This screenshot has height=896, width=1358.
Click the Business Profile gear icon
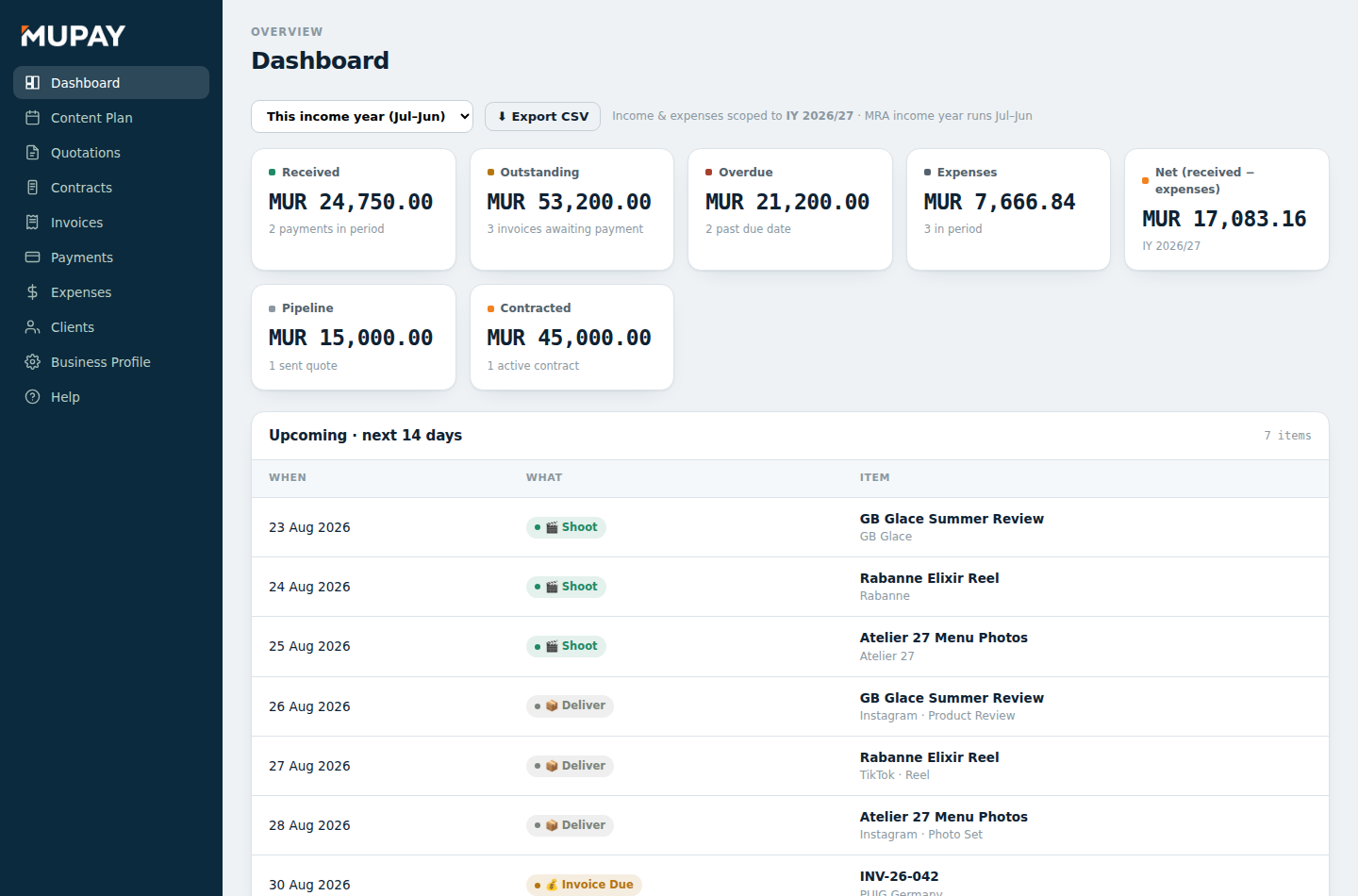[32, 362]
